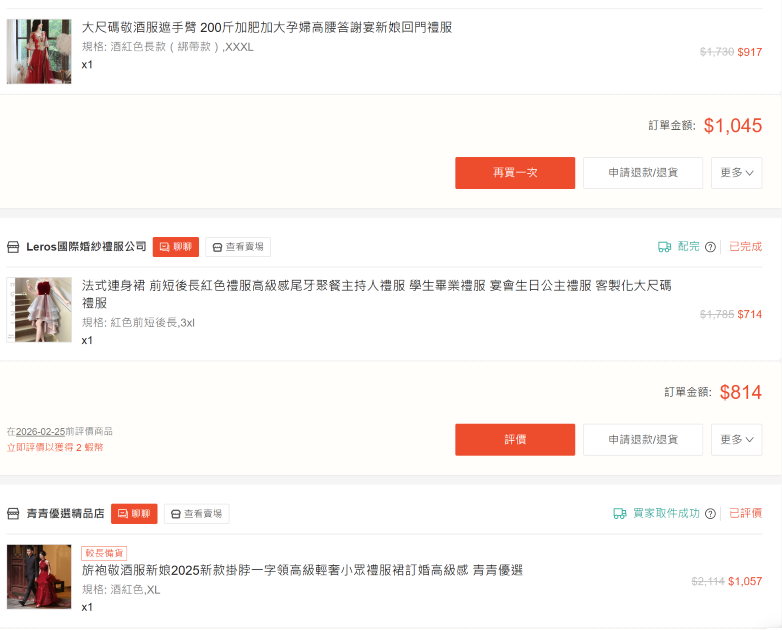The image size is (782, 630).
Task: Open 法式連身裙 product title
Action: pos(377,294)
